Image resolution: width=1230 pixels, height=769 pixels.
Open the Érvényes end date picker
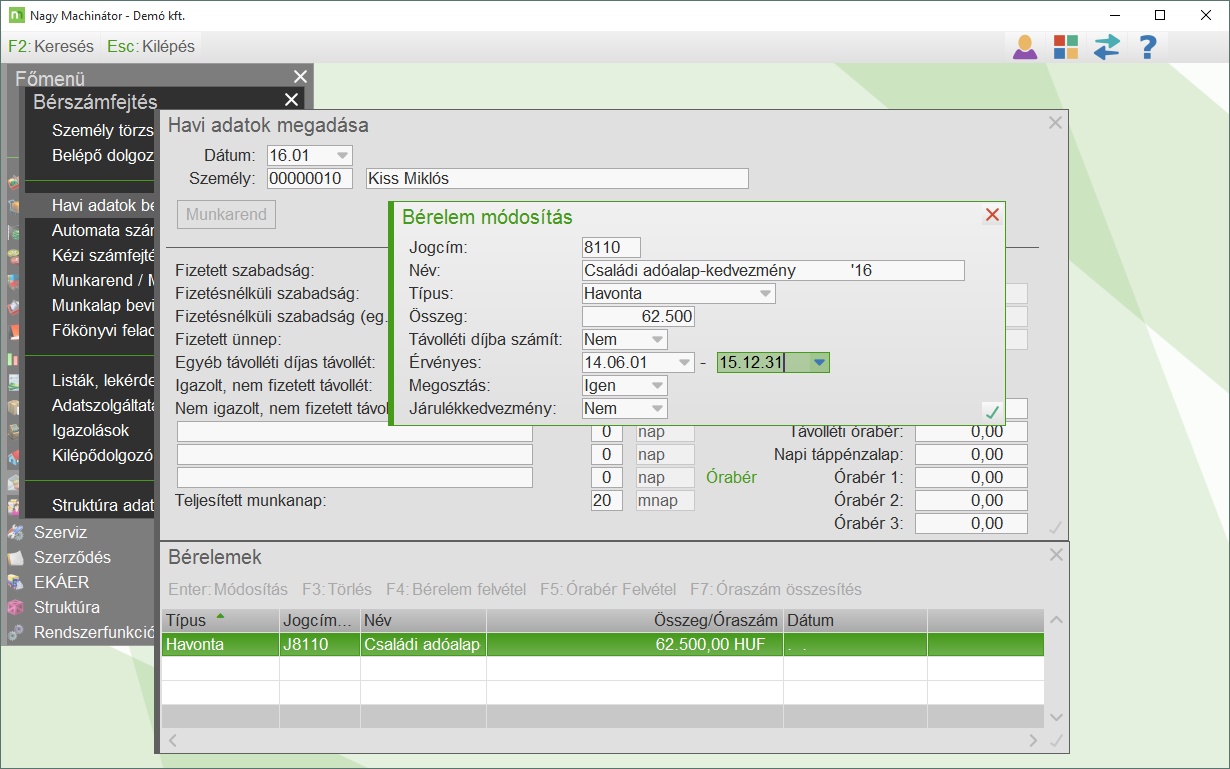(819, 363)
